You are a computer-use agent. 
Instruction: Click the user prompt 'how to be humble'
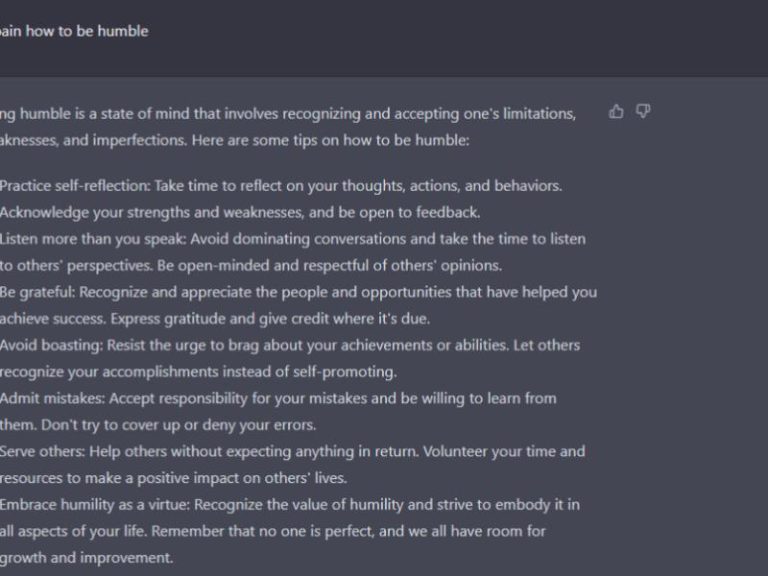[x=74, y=31]
